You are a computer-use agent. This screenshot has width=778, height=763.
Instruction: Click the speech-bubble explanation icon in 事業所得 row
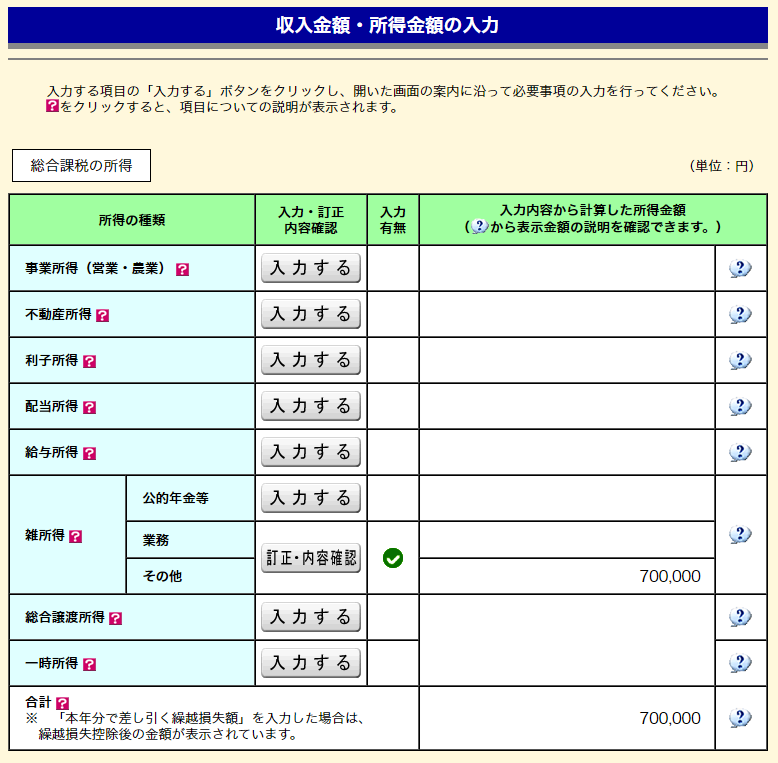(x=740, y=268)
